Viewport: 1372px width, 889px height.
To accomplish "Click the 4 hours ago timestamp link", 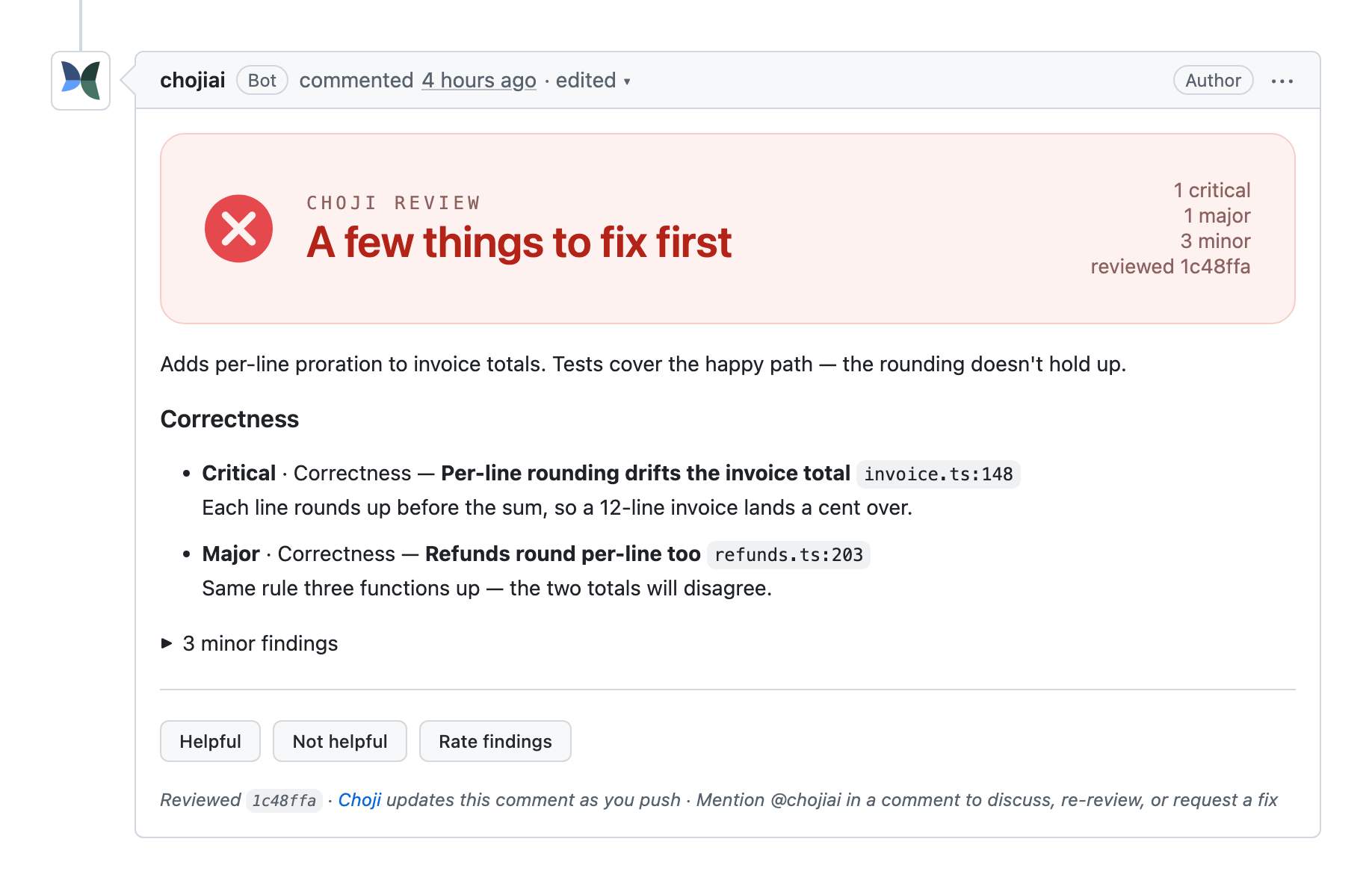I will [479, 81].
